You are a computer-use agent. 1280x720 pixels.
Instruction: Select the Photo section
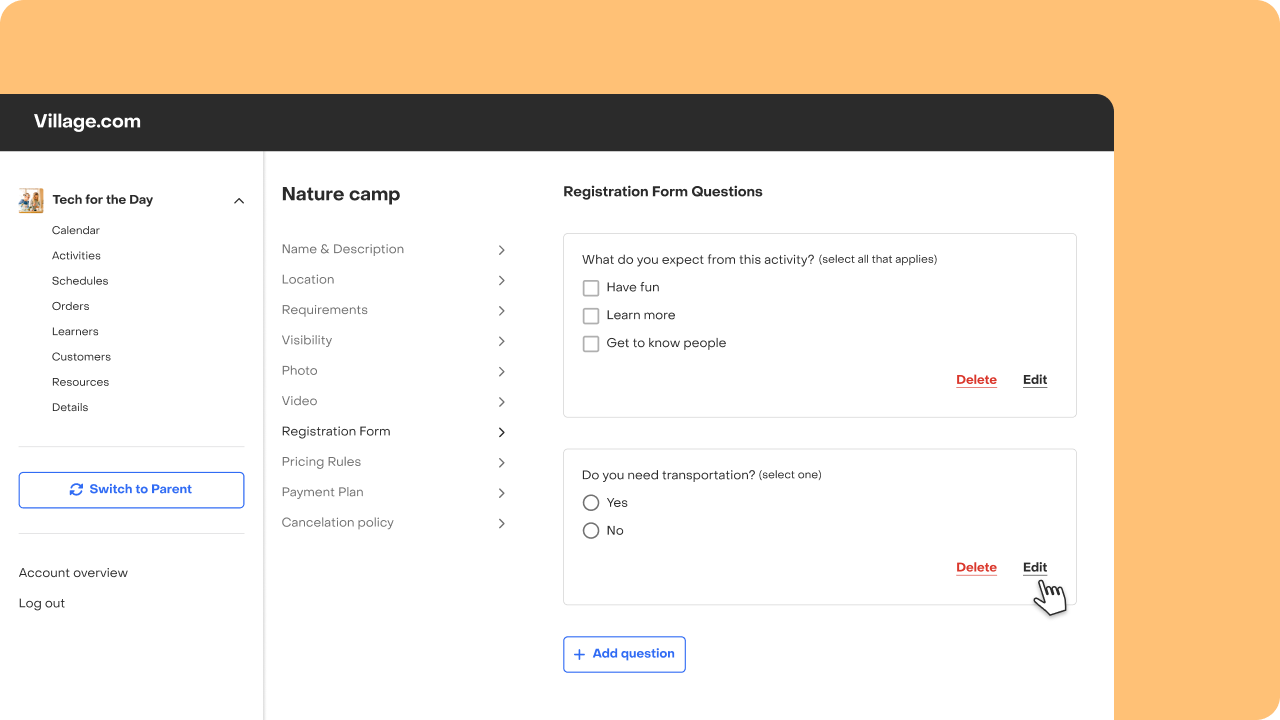[300, 371]
